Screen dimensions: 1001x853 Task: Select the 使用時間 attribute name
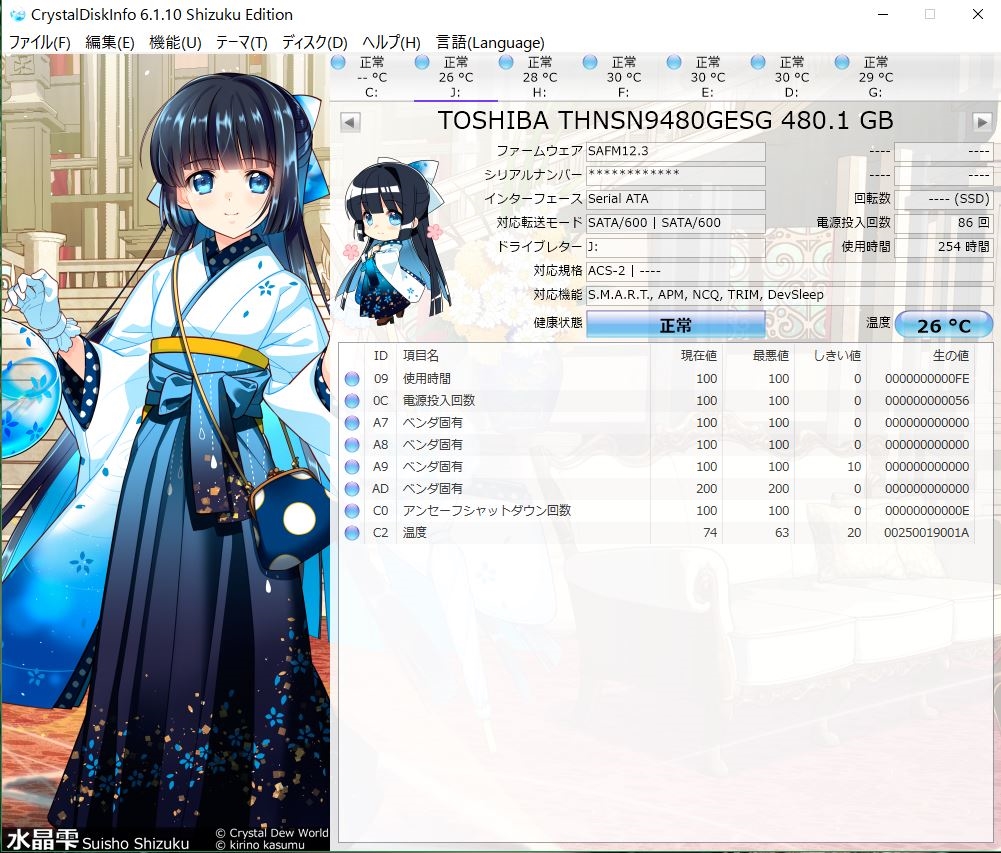pyautogui.click(x=426, y=379)
